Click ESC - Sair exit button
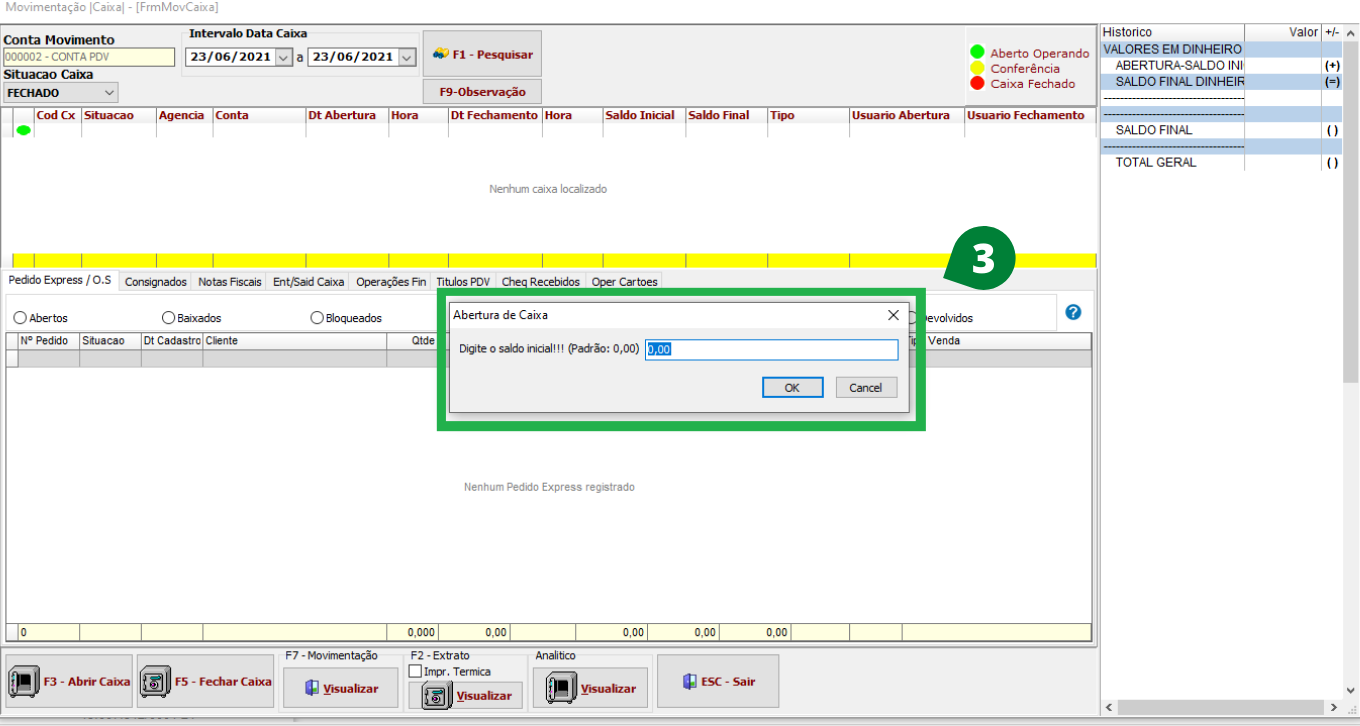The height and width of the screenshot is (726, 1360). point(718,681)
